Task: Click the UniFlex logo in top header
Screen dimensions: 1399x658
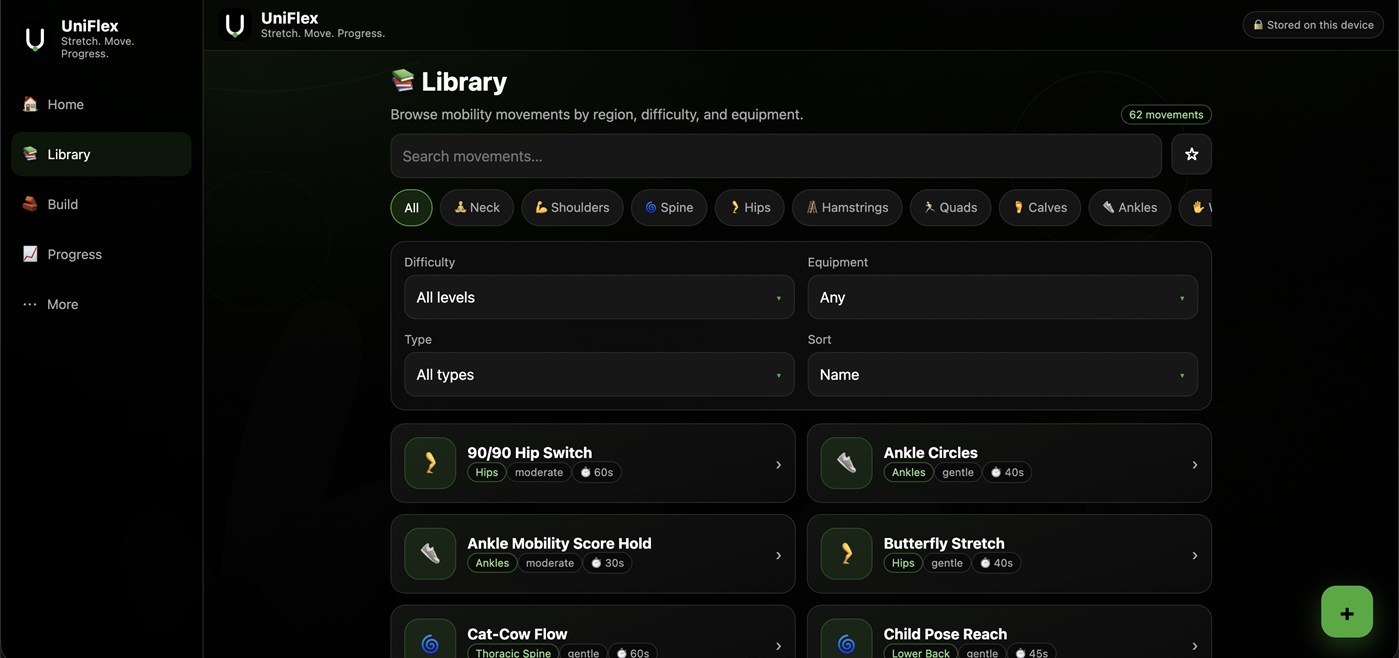Action: click(235, 25)
